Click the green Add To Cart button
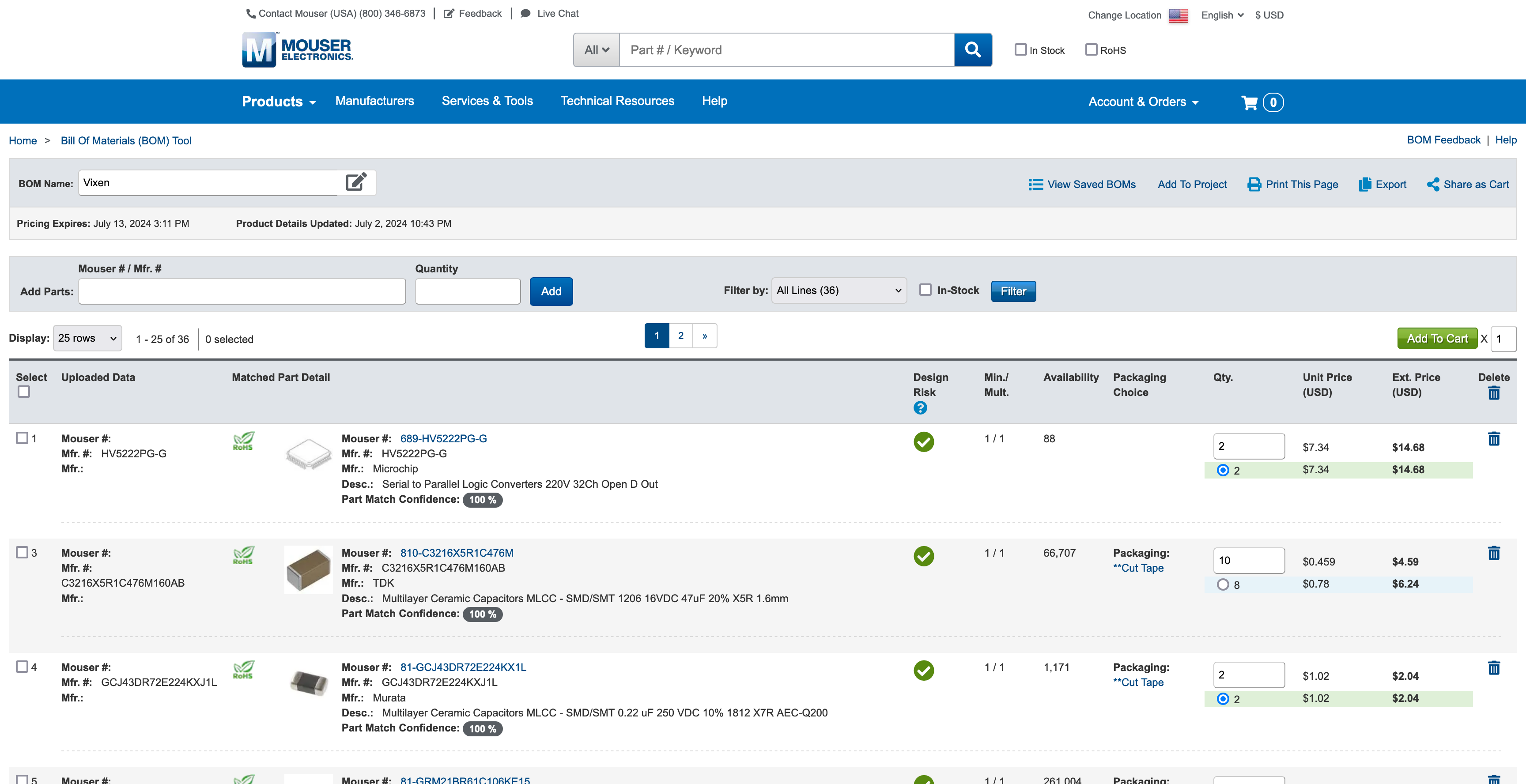Image resolution: width=1526 pixels, height=784 pixels. (x=1437, y=339)
